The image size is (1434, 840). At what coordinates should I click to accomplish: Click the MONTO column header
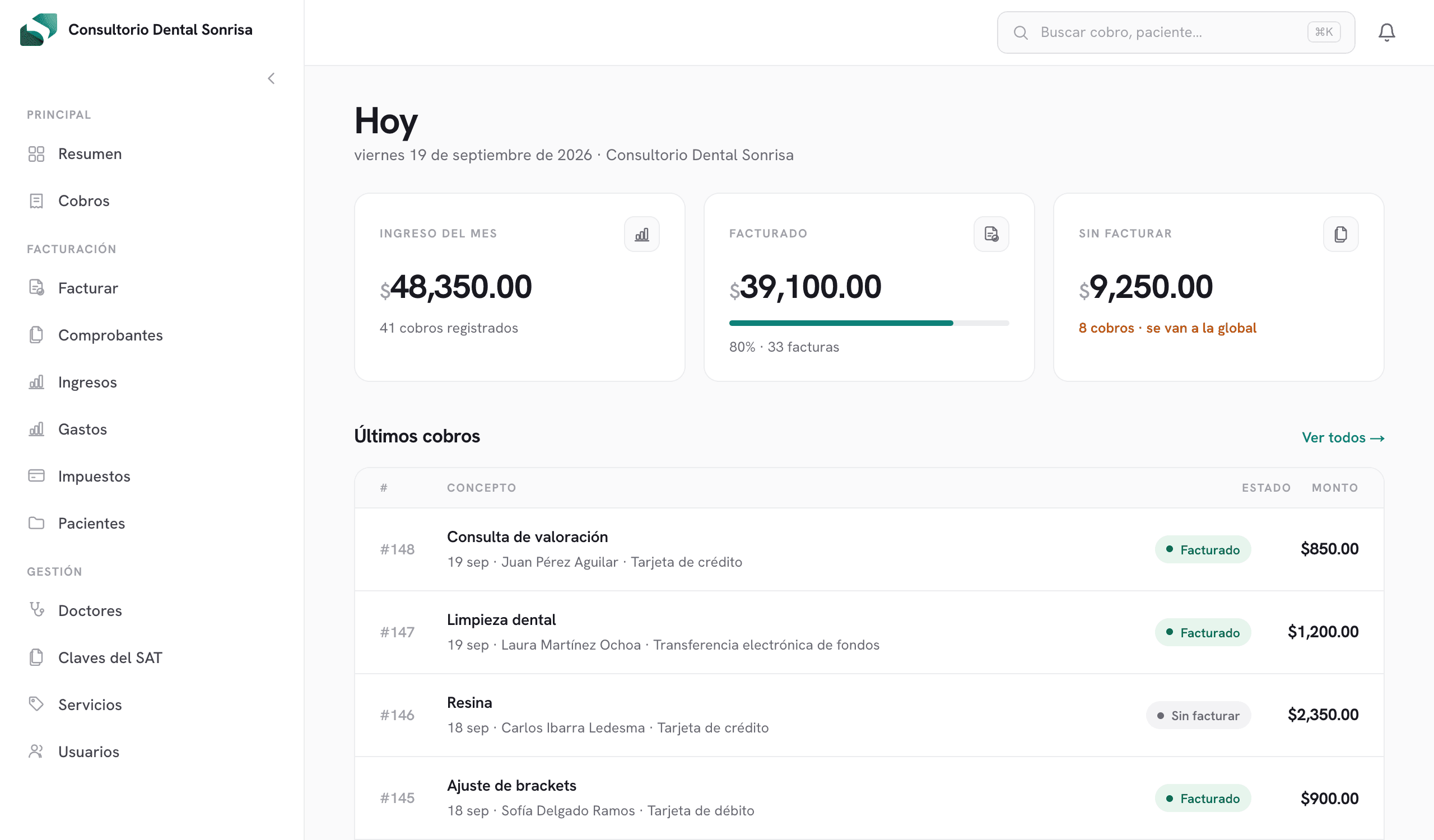pos(1335,487)
